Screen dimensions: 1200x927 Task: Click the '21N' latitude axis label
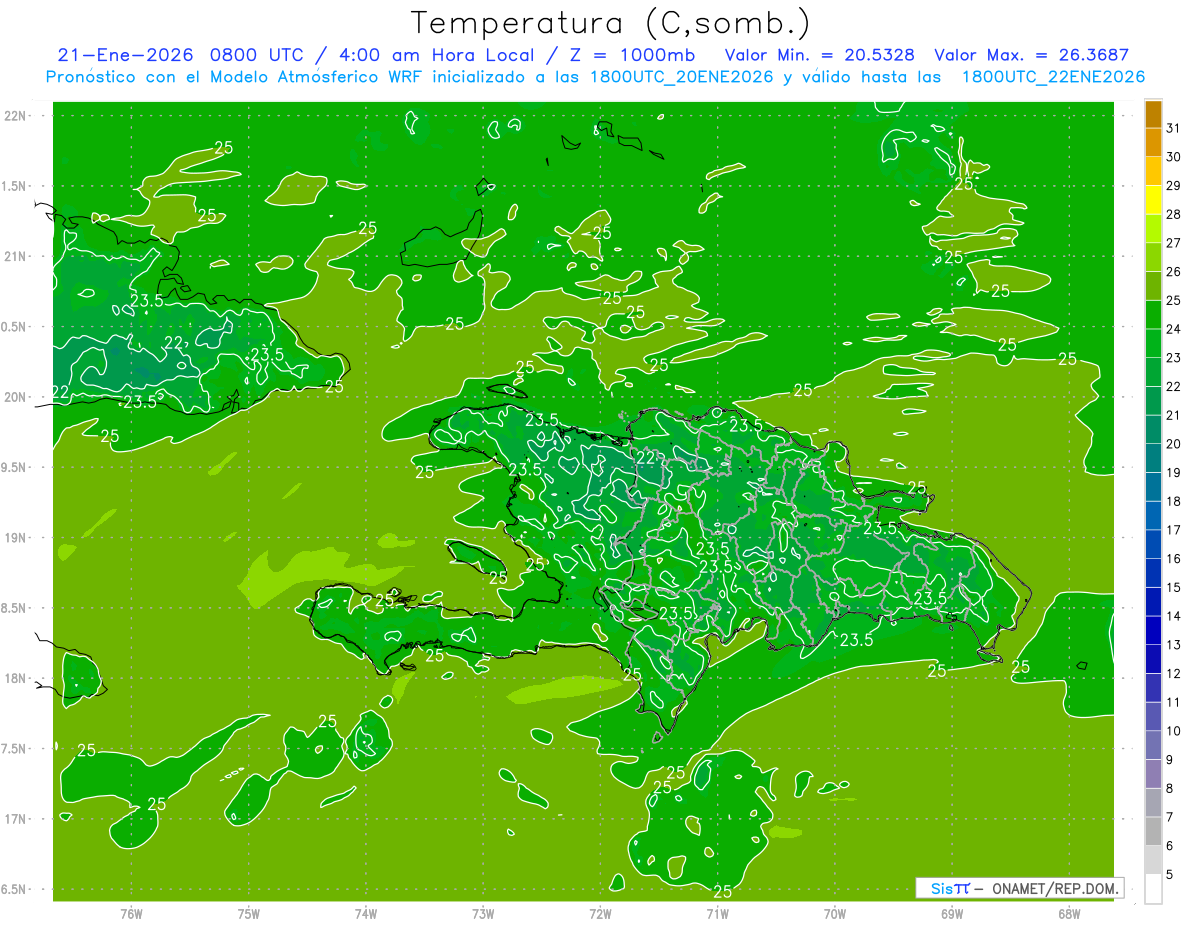(15, 256)
